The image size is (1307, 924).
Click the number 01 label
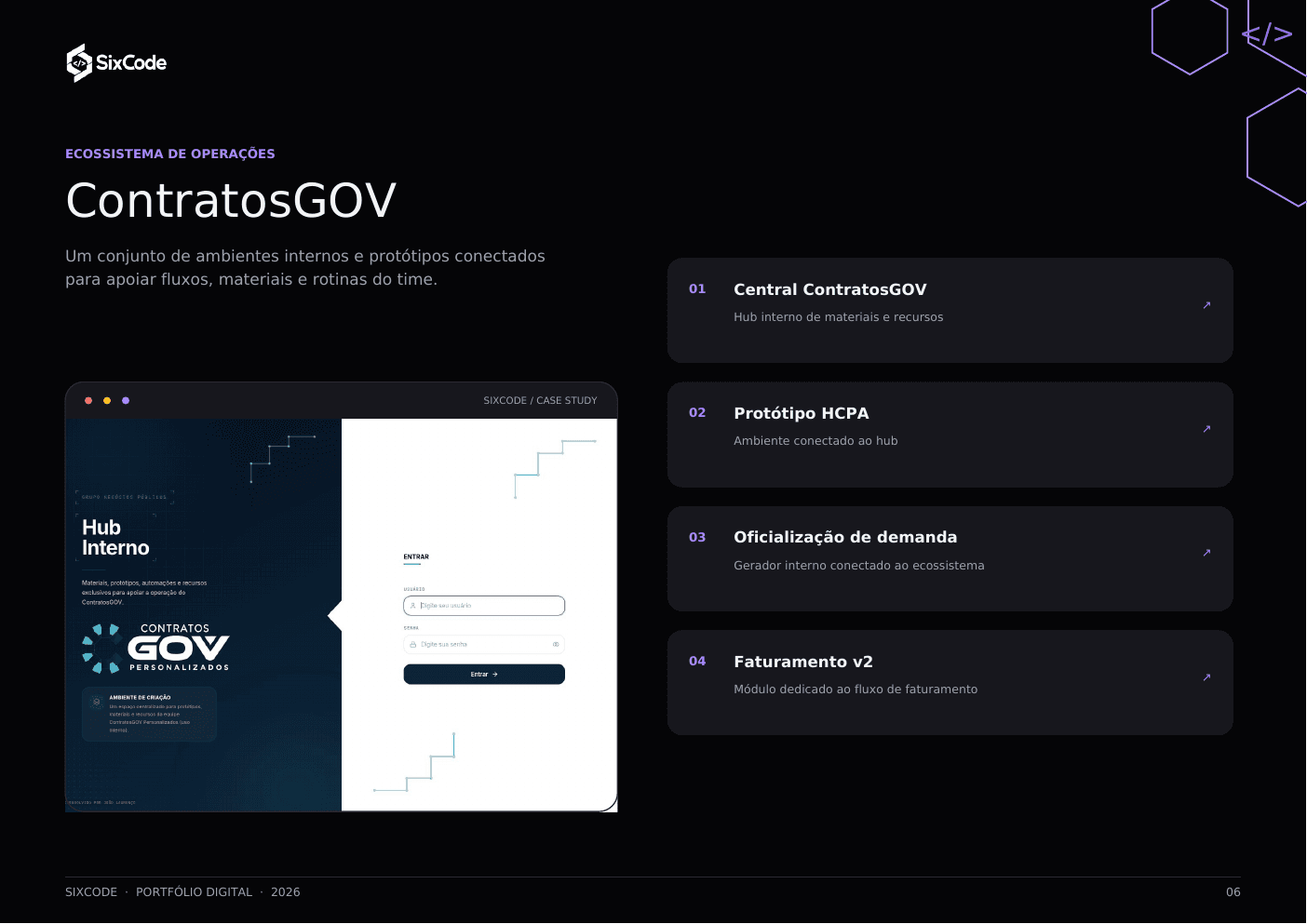coord(697,288)
